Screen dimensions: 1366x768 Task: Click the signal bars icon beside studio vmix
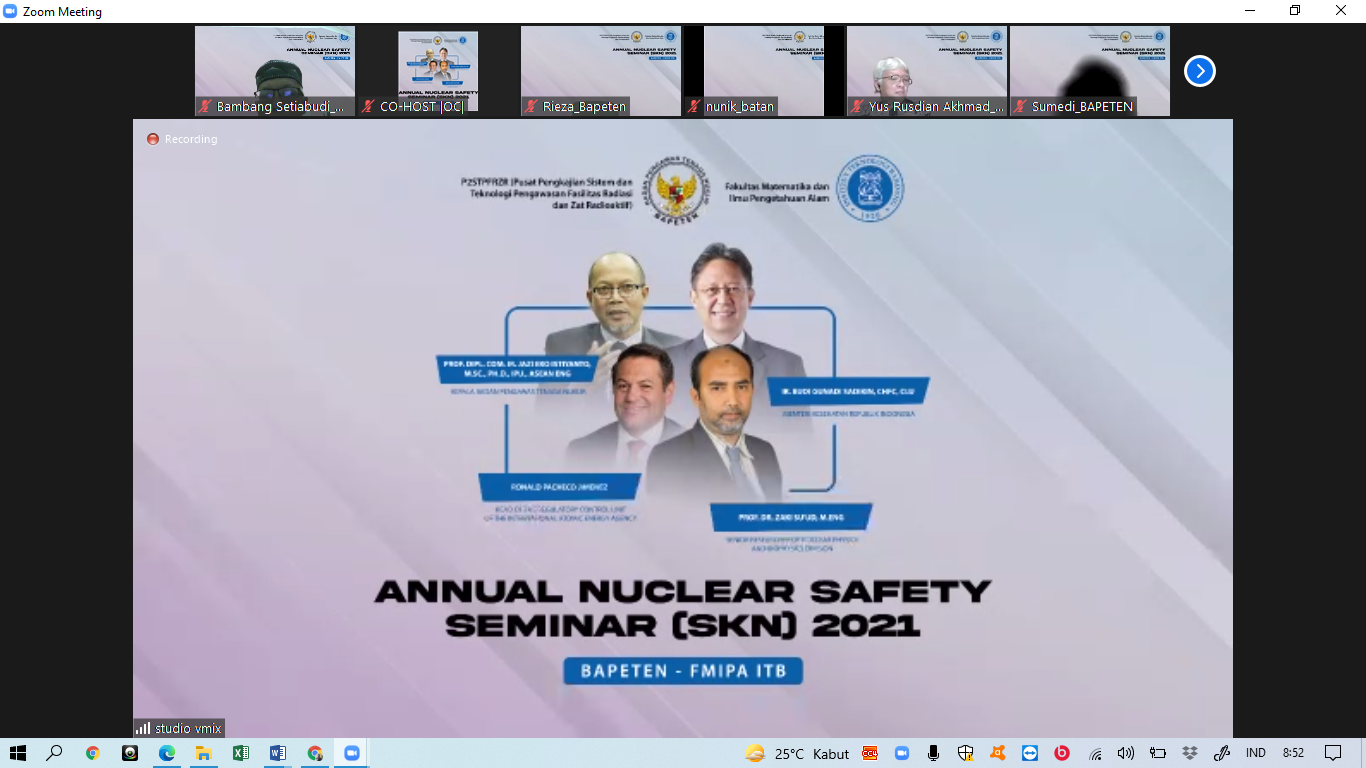[143, 728]
